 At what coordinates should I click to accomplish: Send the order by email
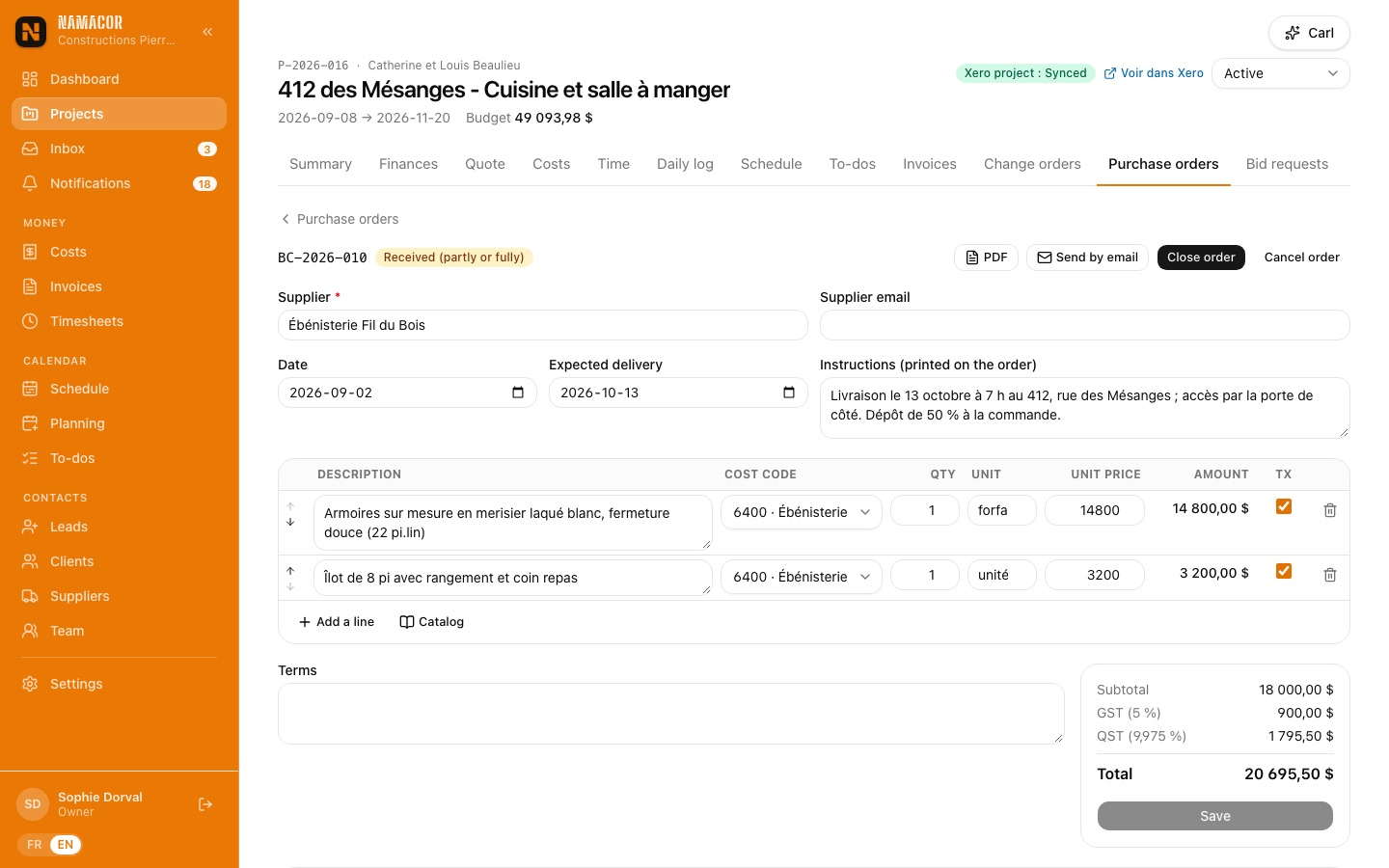coord(1087,258)
